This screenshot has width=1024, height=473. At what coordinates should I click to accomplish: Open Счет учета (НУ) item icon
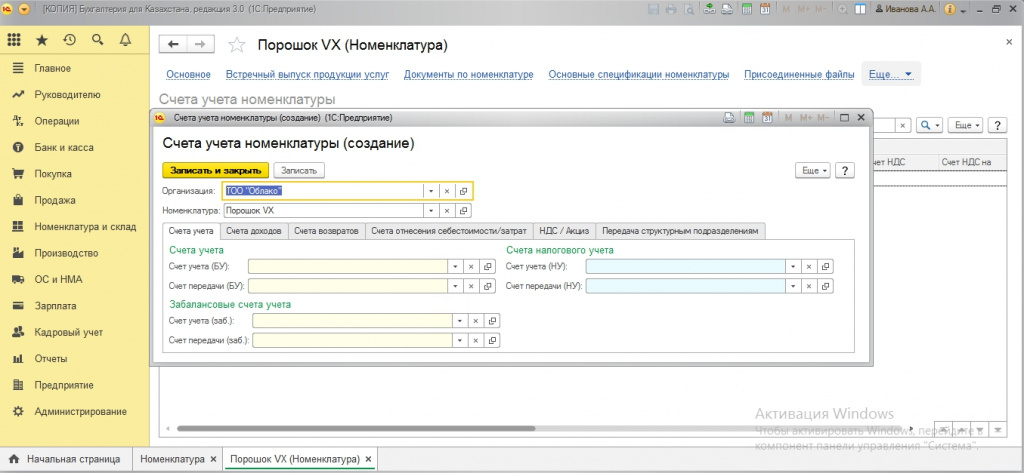825,267
